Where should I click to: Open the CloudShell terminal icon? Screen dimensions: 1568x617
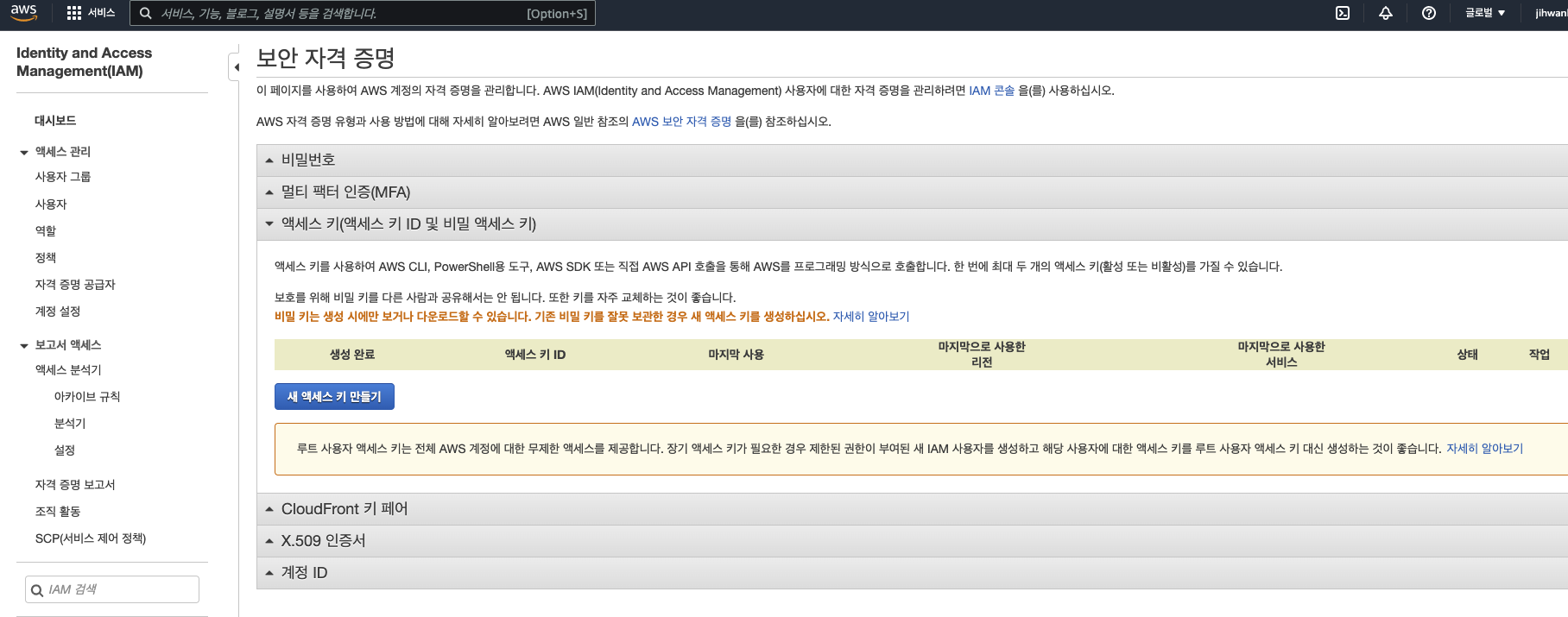[x=1343, y=13]
